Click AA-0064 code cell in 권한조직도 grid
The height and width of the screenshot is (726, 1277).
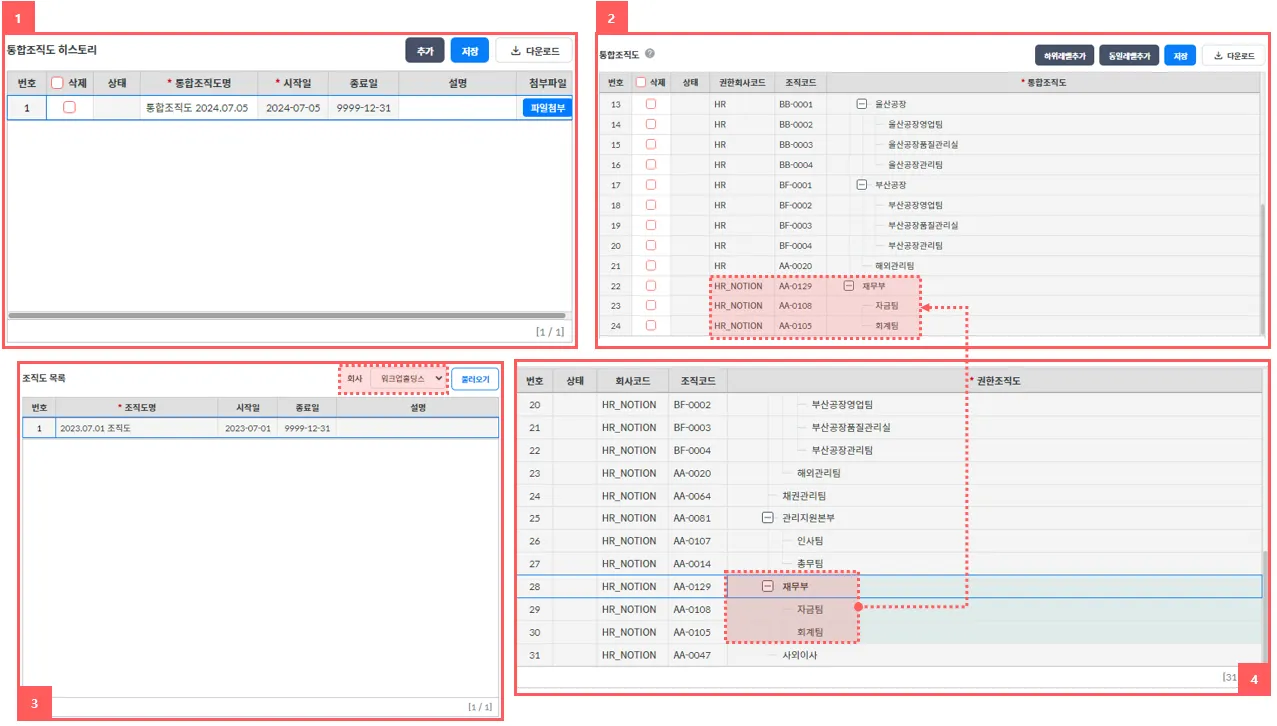point(697,496)
